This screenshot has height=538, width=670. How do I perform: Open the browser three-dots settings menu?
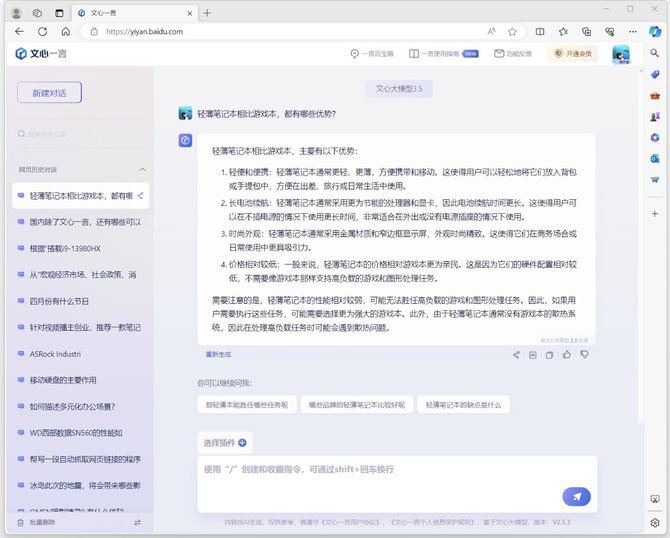coord(633,31)
